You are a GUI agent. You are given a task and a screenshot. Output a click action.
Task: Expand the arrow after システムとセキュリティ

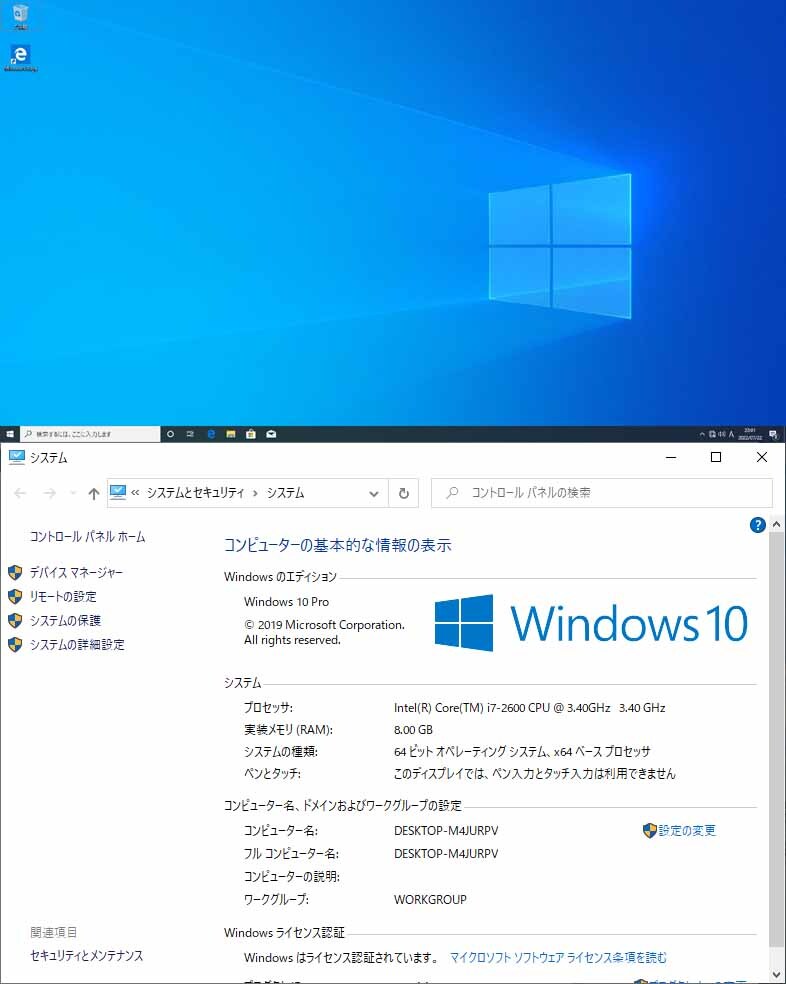pyautogui.click(x=256, y=493)
